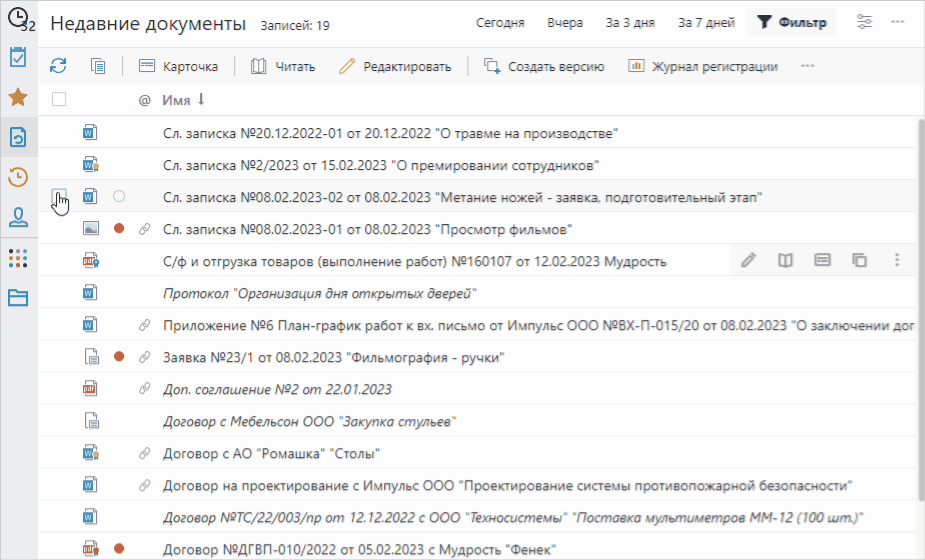Open view settings sliders icon near Фильтр
The image size is (925, 560).
coord(865,22)
